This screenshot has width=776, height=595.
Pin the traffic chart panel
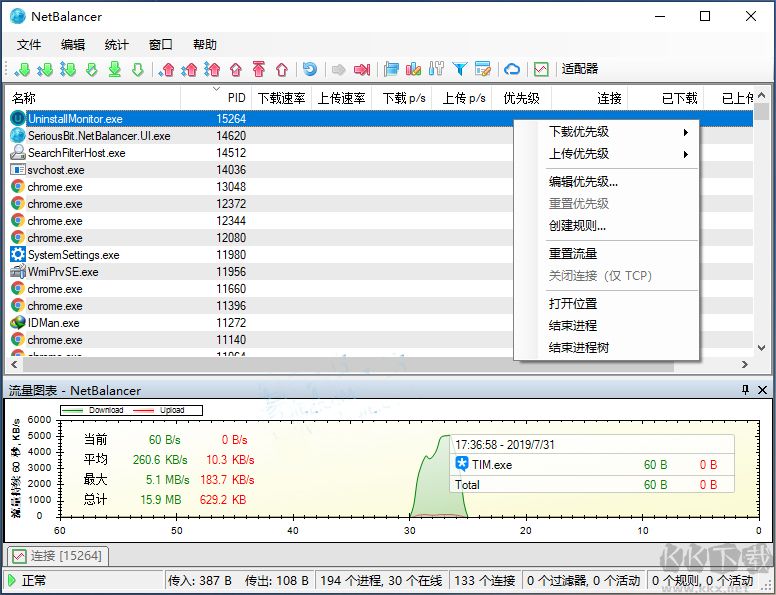coord(745,390)
